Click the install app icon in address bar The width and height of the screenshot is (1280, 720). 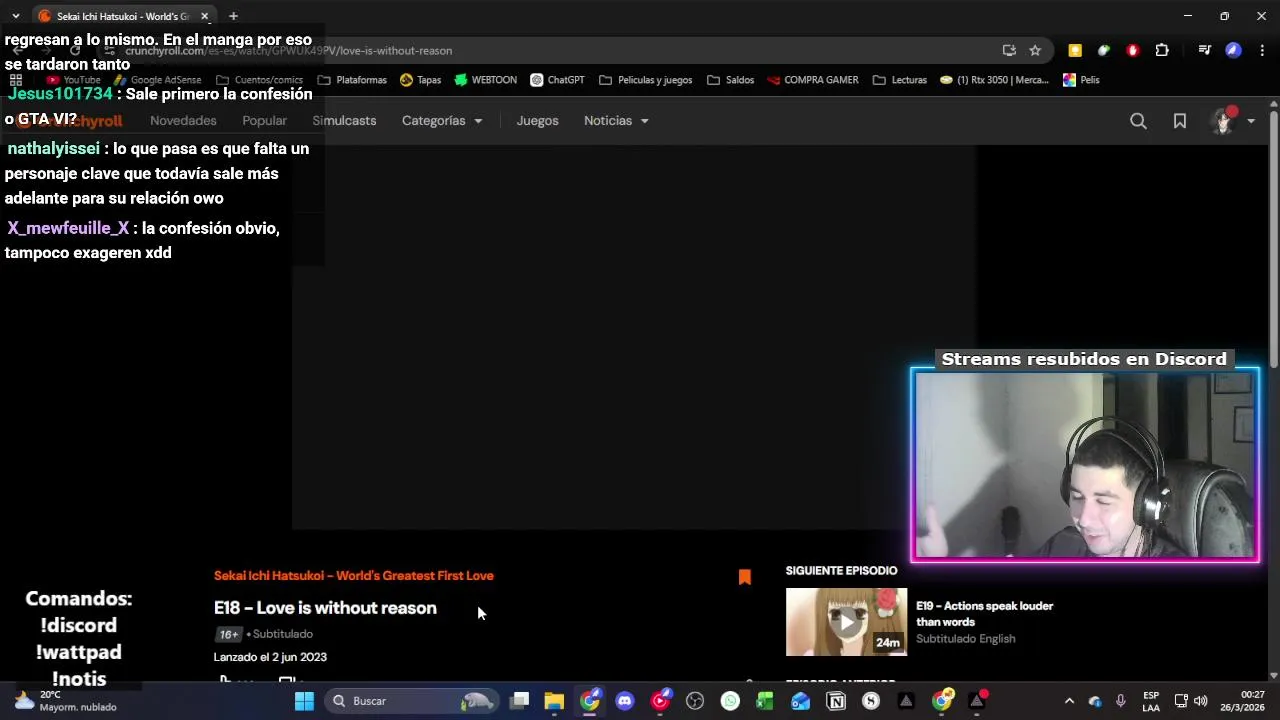coord(1009,51)
